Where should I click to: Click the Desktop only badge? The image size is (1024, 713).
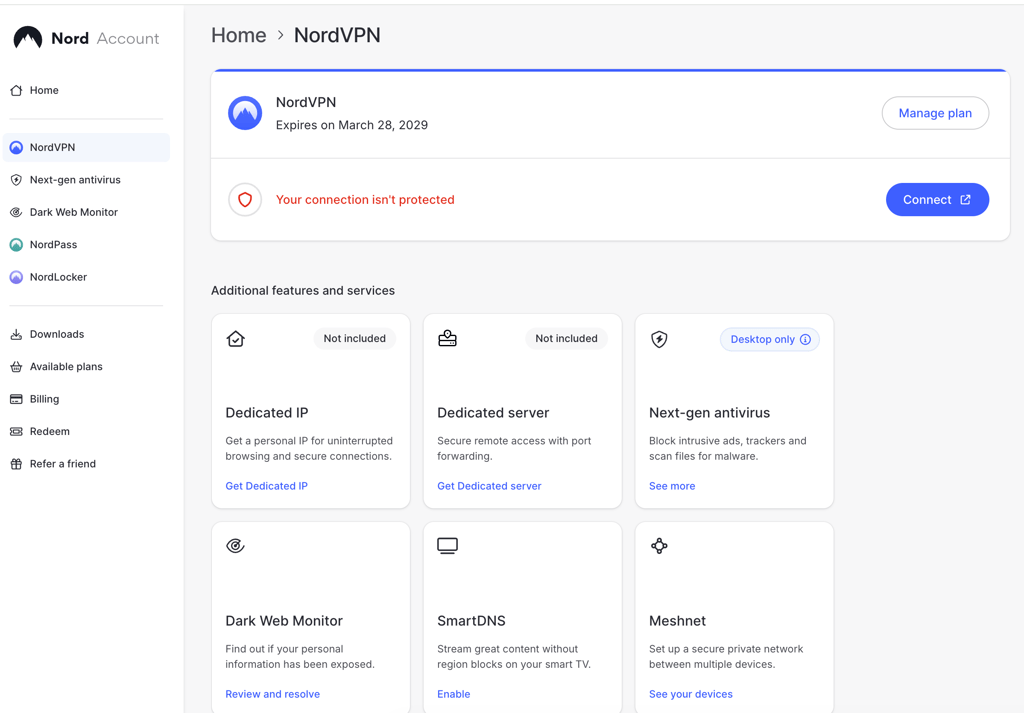click(770, 340)
